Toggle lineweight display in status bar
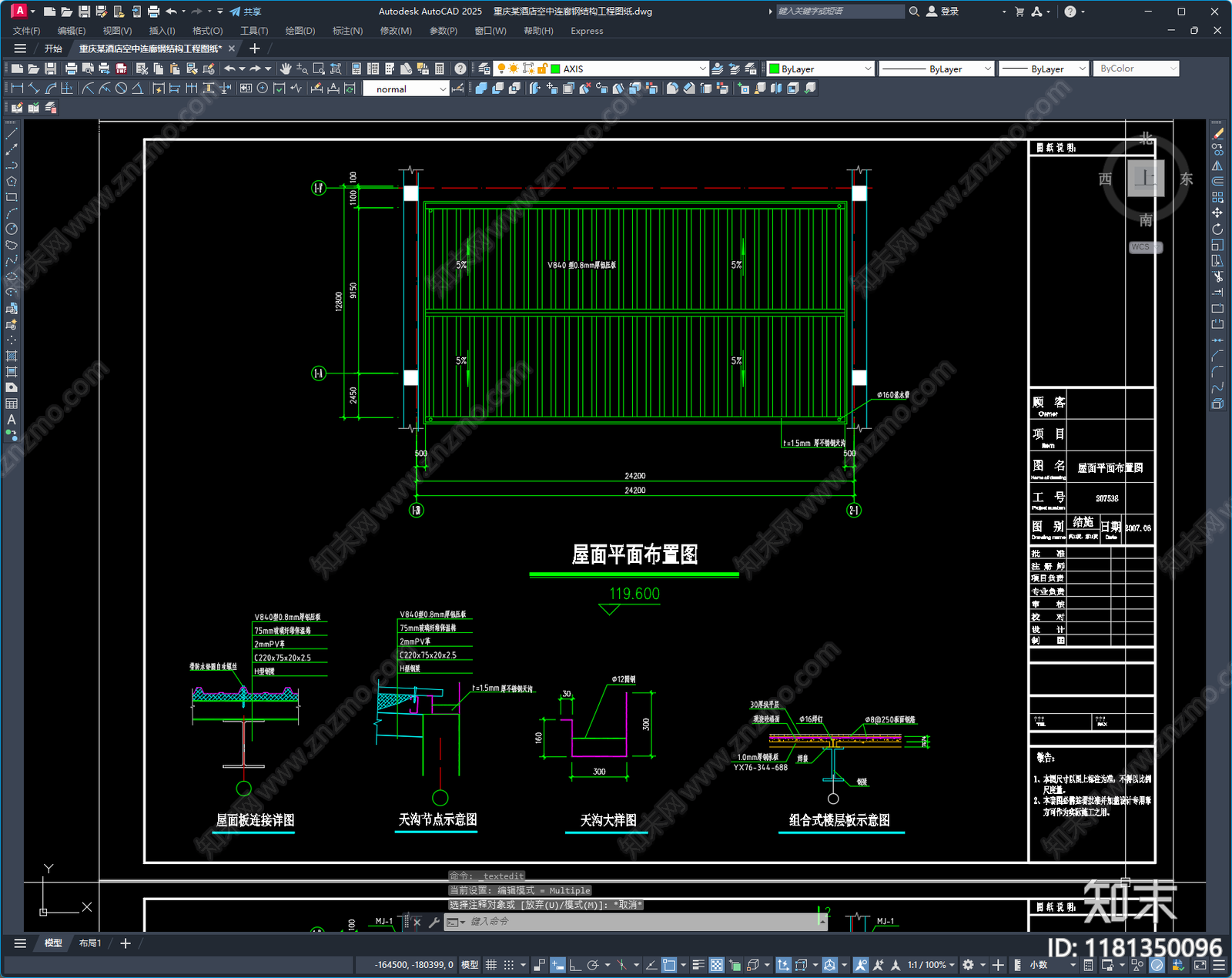Screen dimensions: 1232x978 pos(698,965)
